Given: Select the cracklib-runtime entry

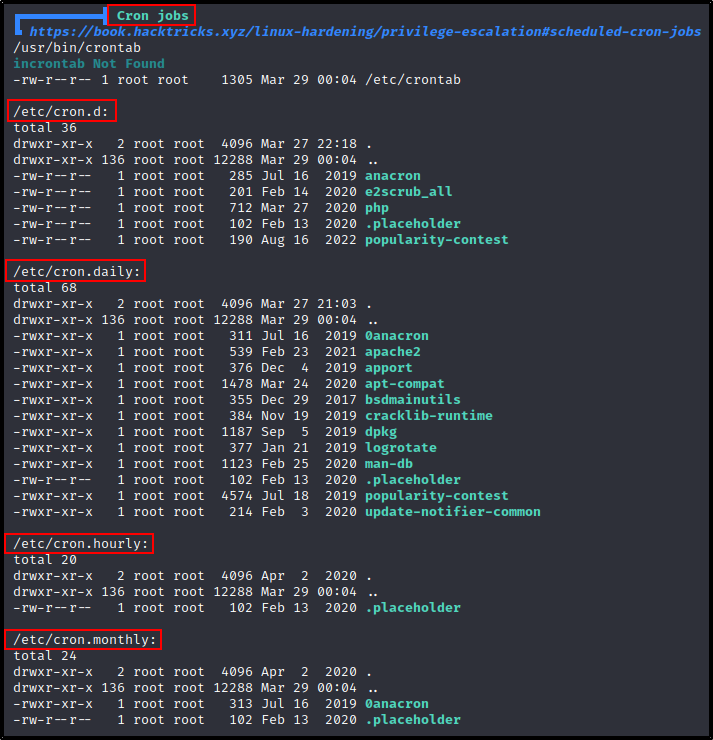Looking at the screenshot, I should coord(428,416).
